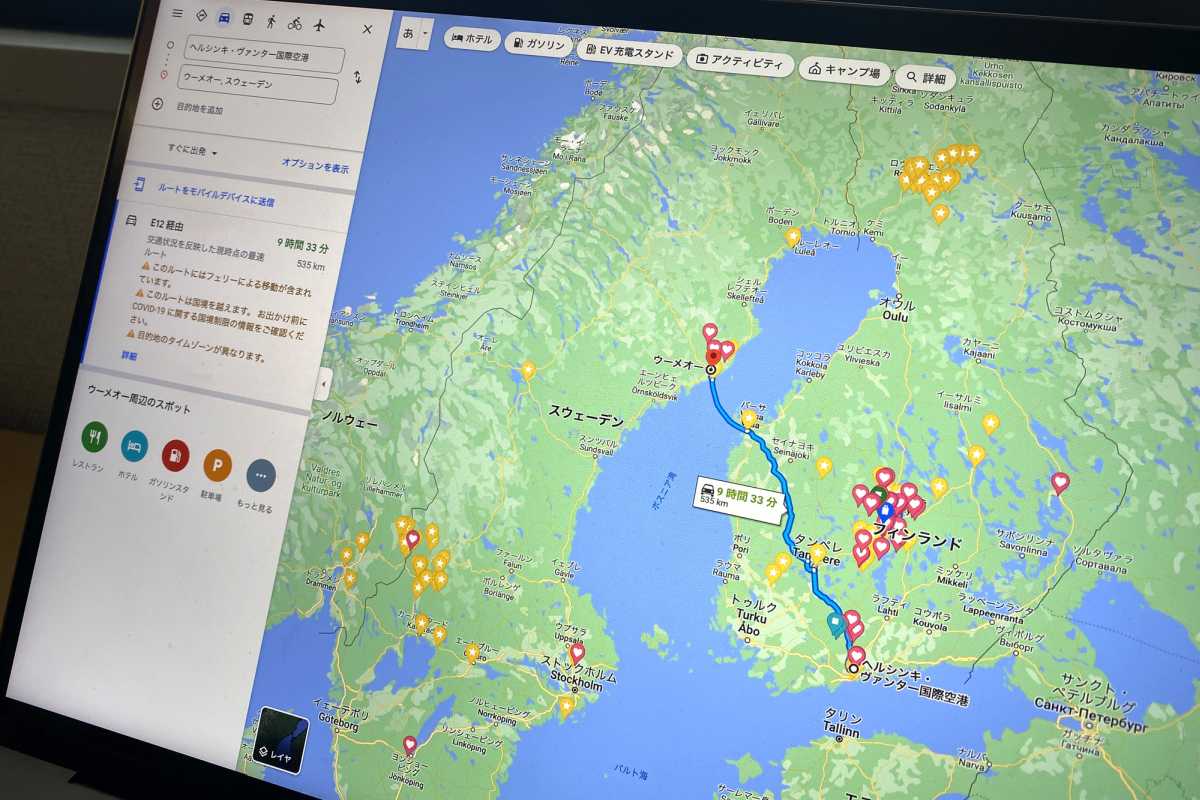The image size is (1200, 800).
Task: Open the 詳細 route details link
Action: [130, 355]
